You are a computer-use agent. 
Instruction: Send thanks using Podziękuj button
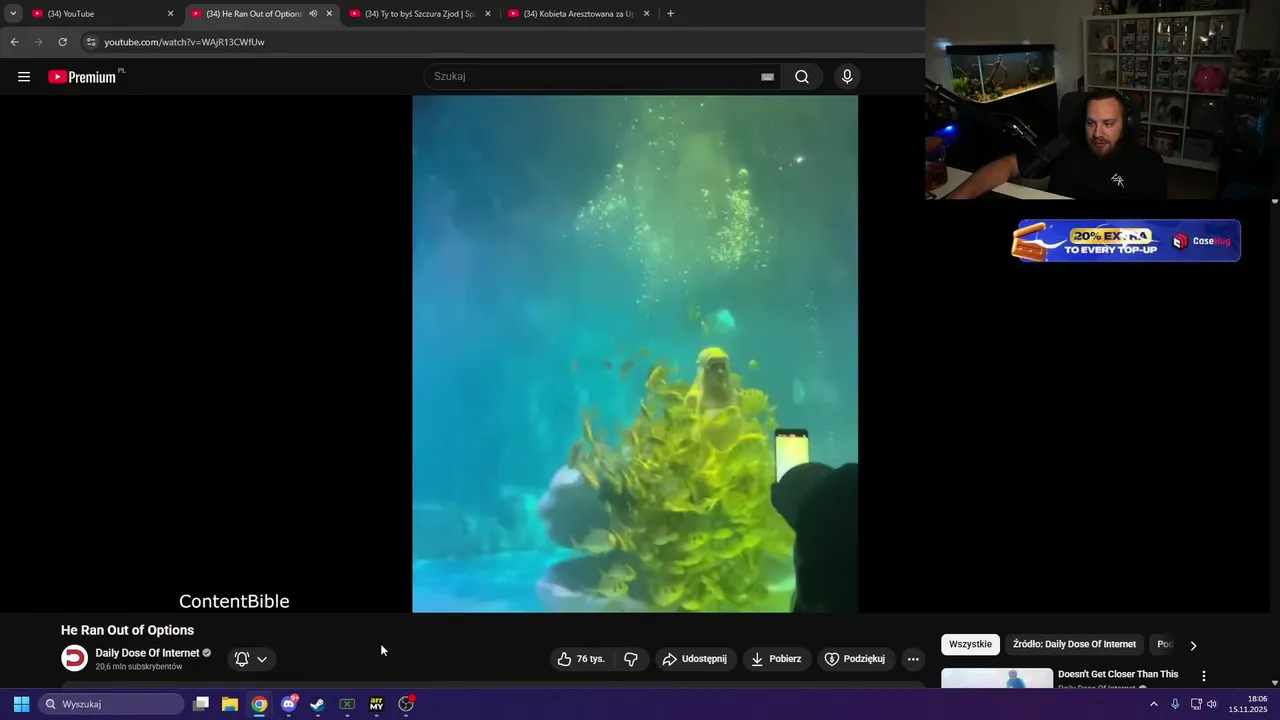tap(855, 659)
